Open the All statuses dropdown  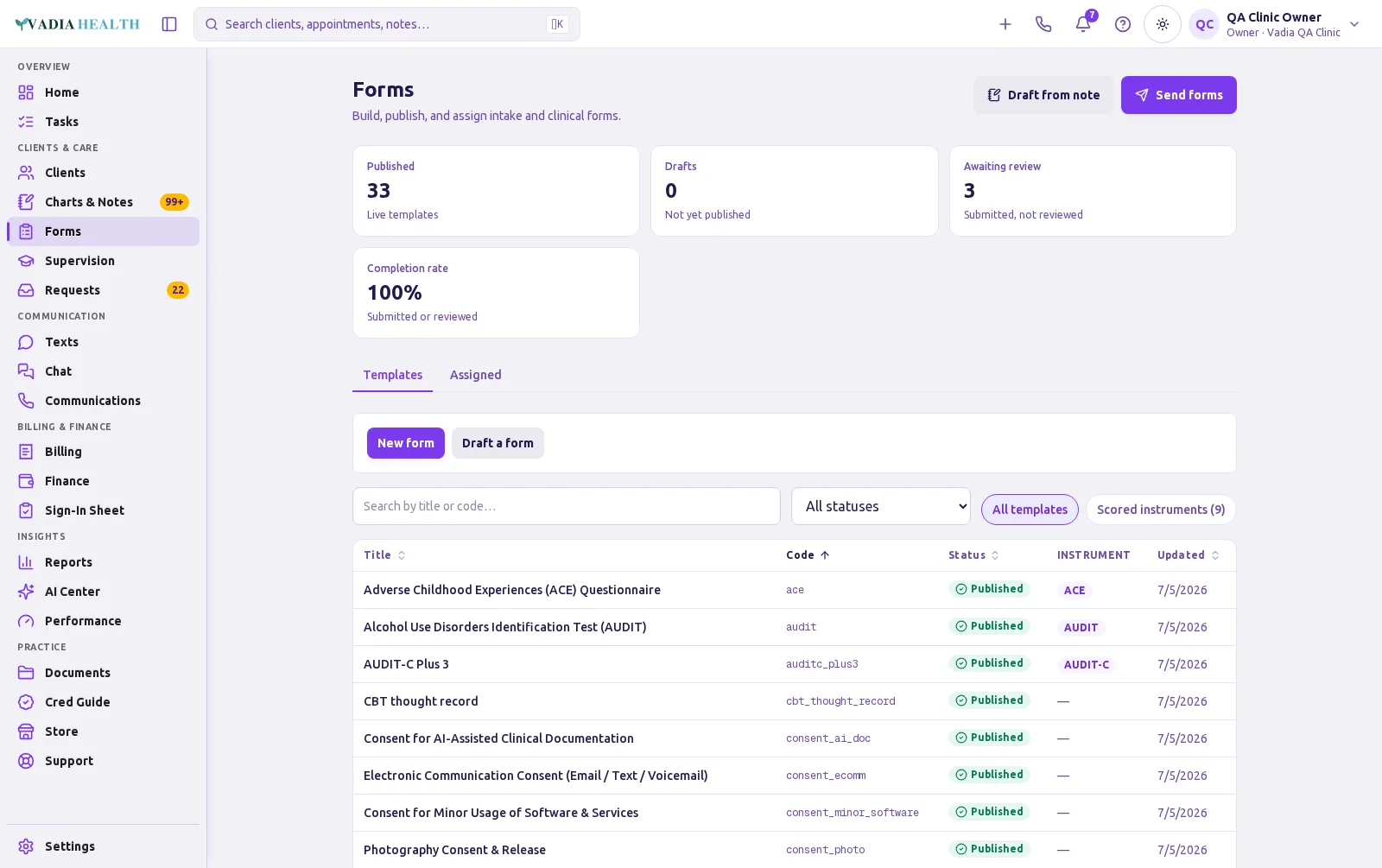point(881,506)
